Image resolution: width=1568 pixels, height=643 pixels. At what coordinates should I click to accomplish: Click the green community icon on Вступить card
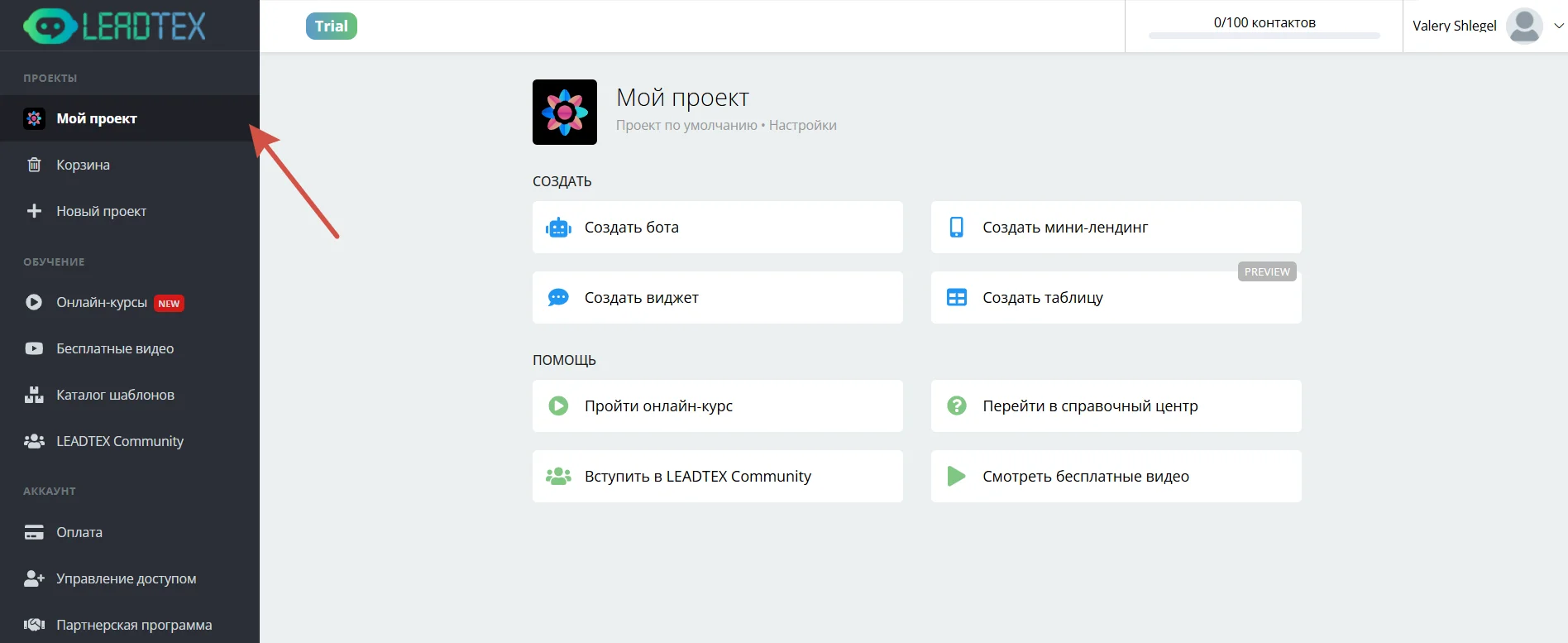pos(558,476)
